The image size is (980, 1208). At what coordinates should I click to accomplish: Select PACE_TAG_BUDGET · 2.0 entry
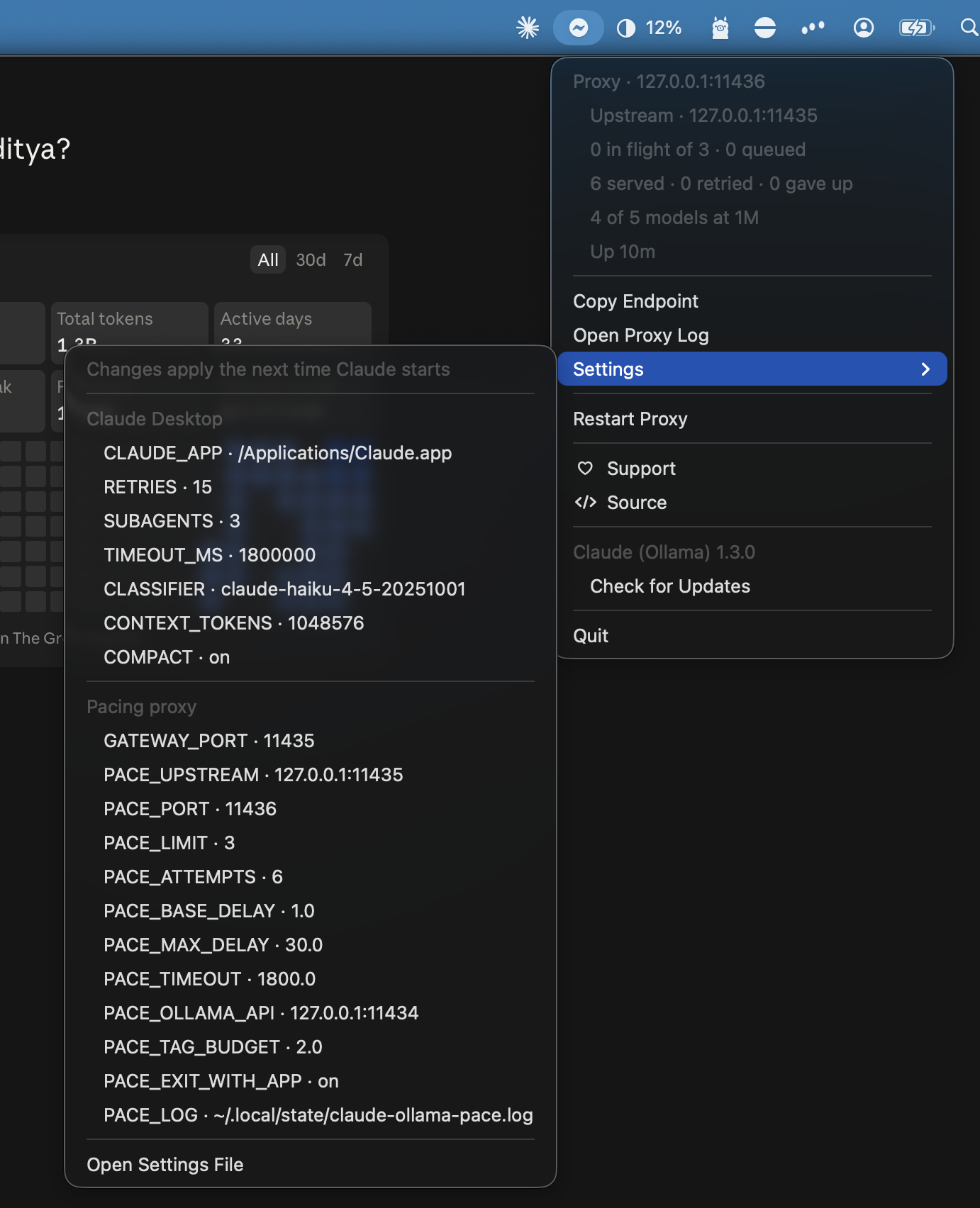pos(311,1046)
